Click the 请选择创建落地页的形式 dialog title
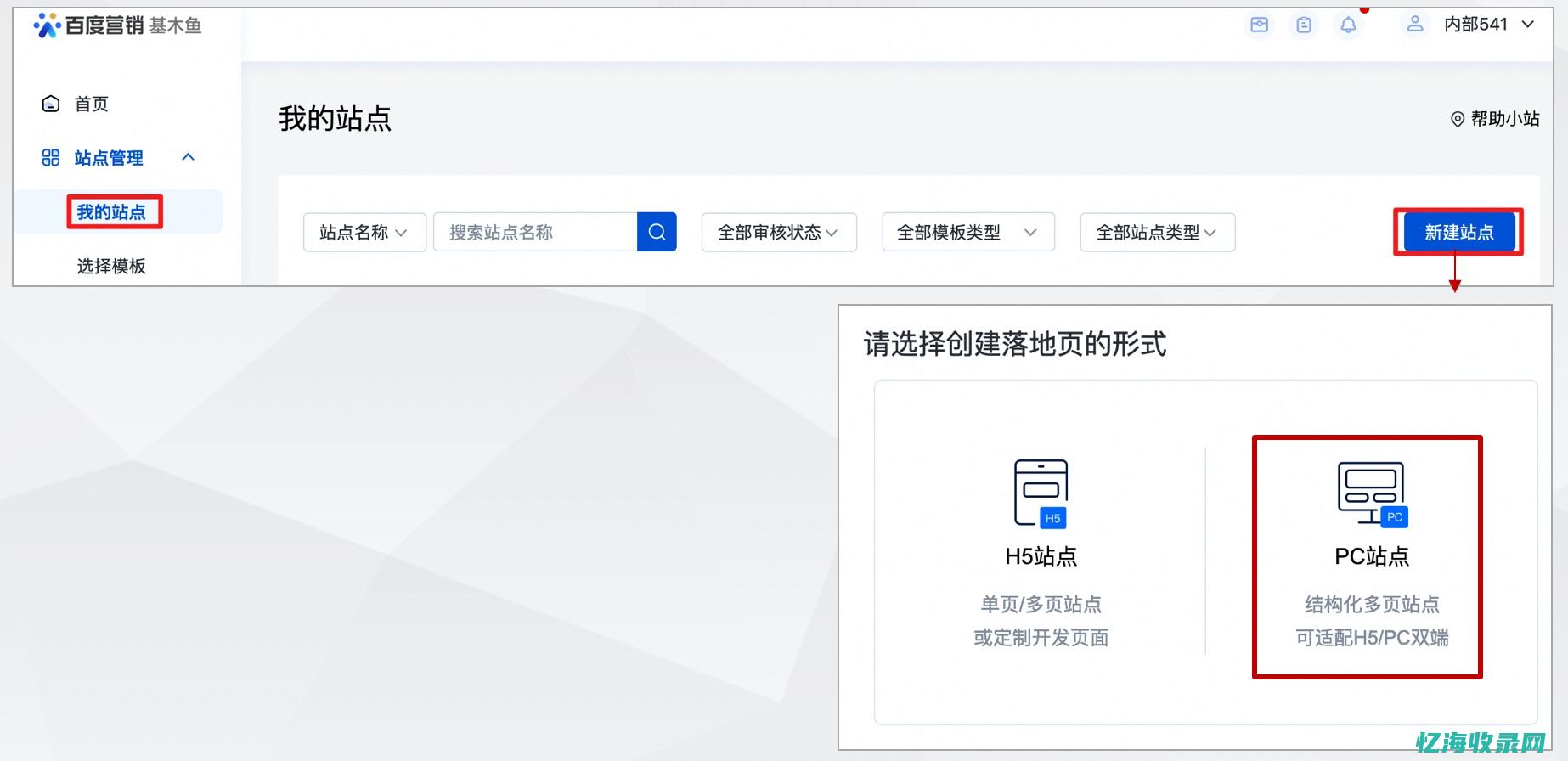 (x=1015, y=344)
